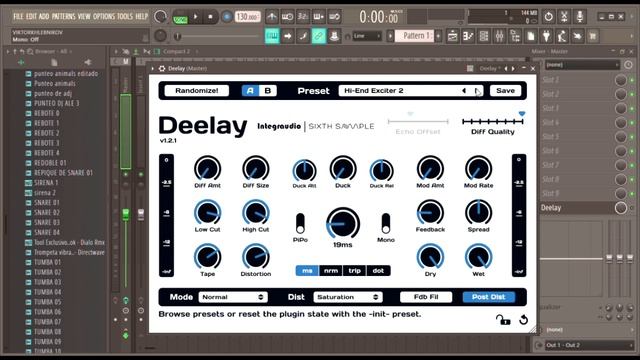Stop playback in the transport bar
The width and height of the screenshot is (640, 360).
coord(210,17)
